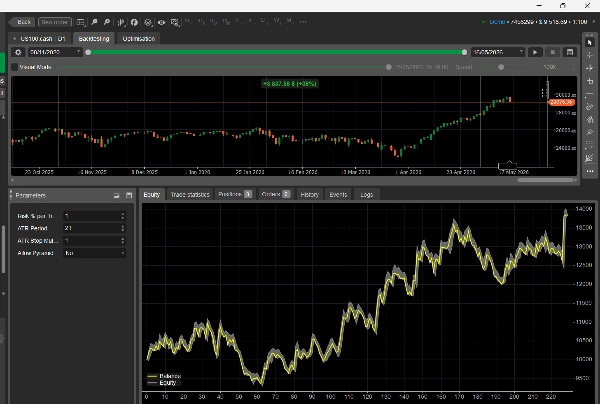This screenshot has height=404, width=600.
Task: Open the Positions tab
Action: [x=235, y=194]
